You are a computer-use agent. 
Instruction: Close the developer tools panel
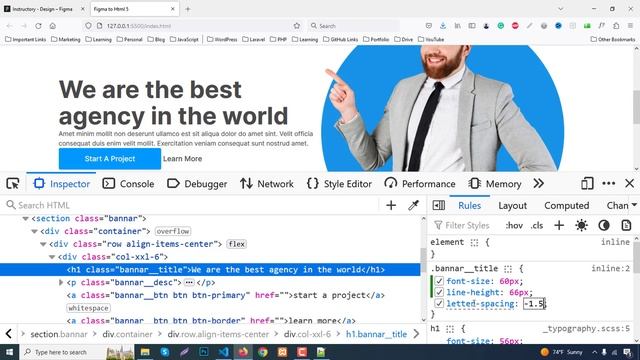click(629, 184)
